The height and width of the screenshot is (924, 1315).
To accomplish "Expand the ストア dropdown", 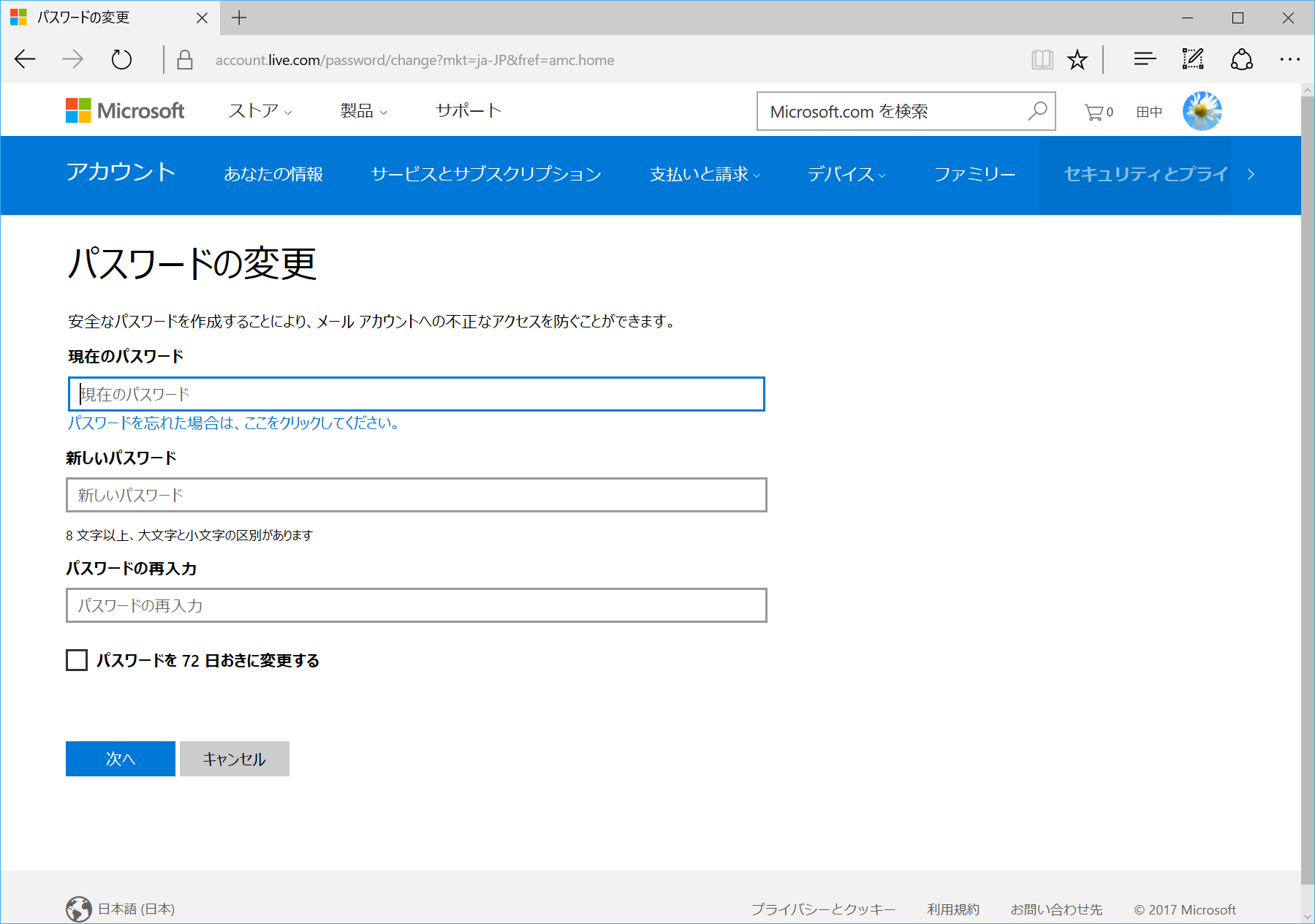I will click(x=258, y=111).
